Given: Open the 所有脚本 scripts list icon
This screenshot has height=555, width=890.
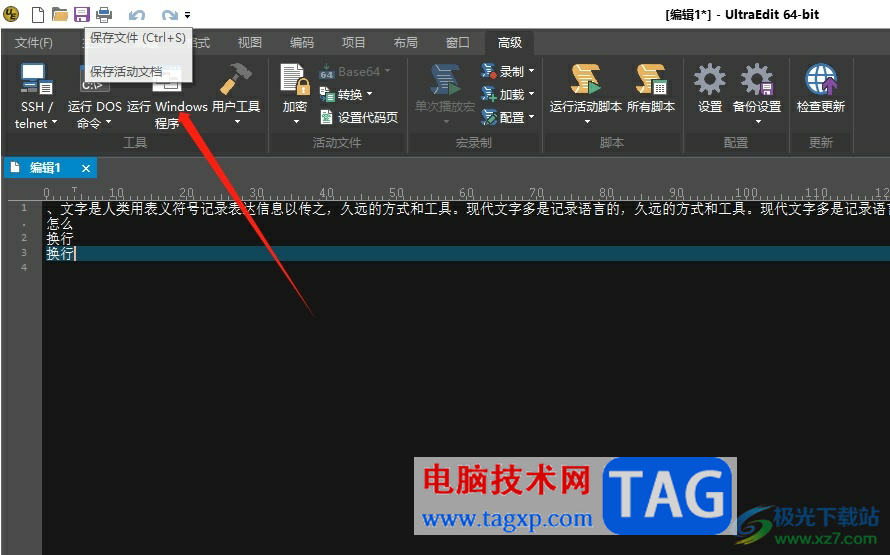Looking at the screenshot, I should coord(651,79).
